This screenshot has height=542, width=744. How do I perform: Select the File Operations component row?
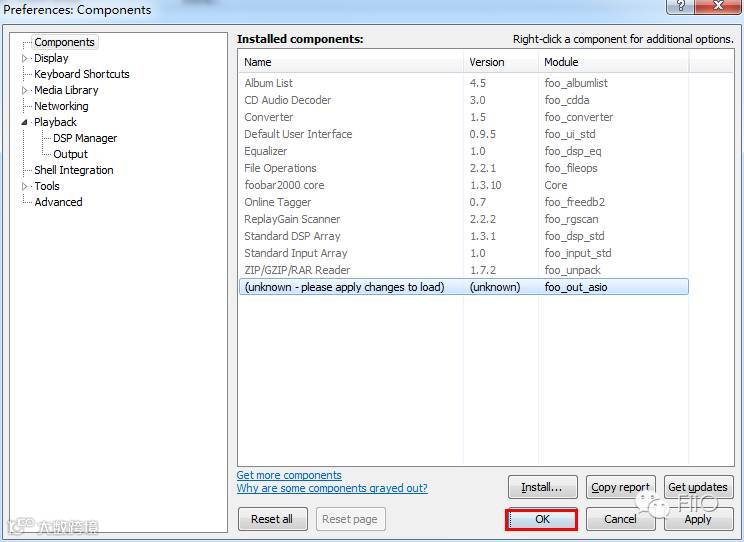(x=464, y=168)
